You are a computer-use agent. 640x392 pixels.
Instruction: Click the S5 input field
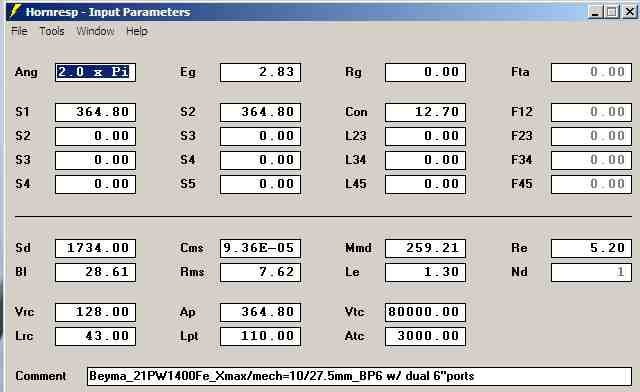260,185
